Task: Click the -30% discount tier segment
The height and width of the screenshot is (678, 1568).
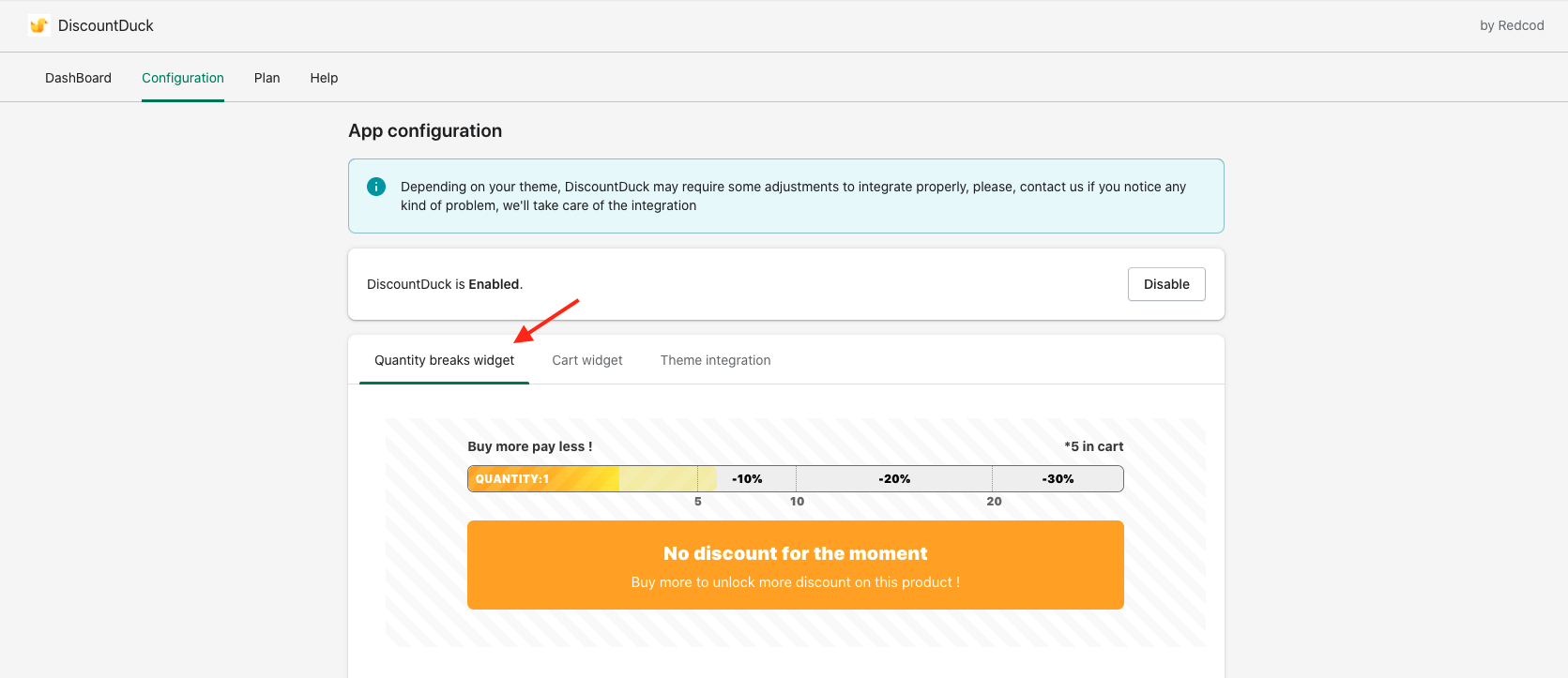Action: 1058,479
